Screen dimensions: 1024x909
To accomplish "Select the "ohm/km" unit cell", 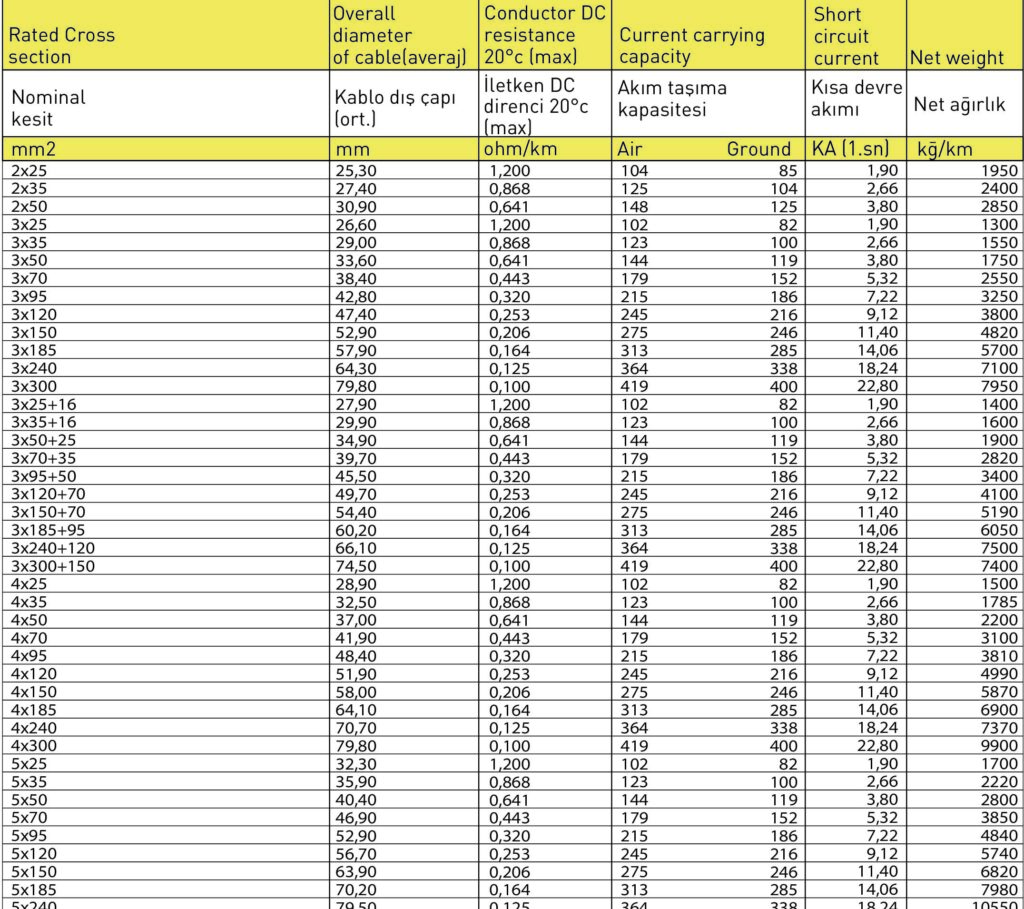I will pyautogui.click(x=519, y=149).
